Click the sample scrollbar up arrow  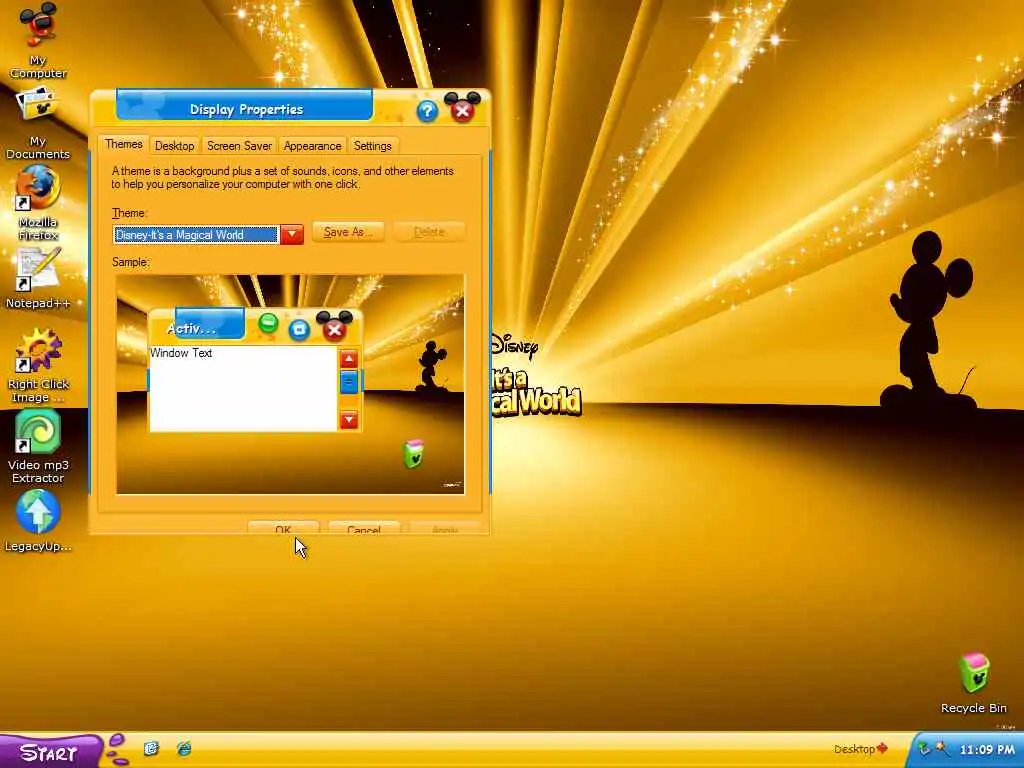349,359
